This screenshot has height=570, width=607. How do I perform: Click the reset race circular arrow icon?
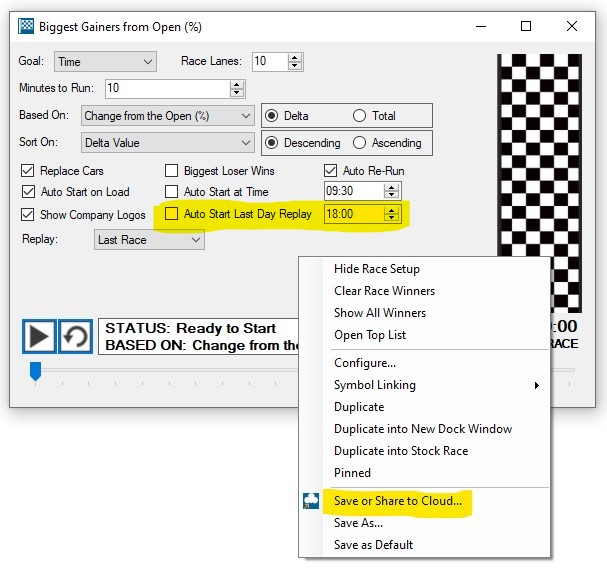point(74,336)
